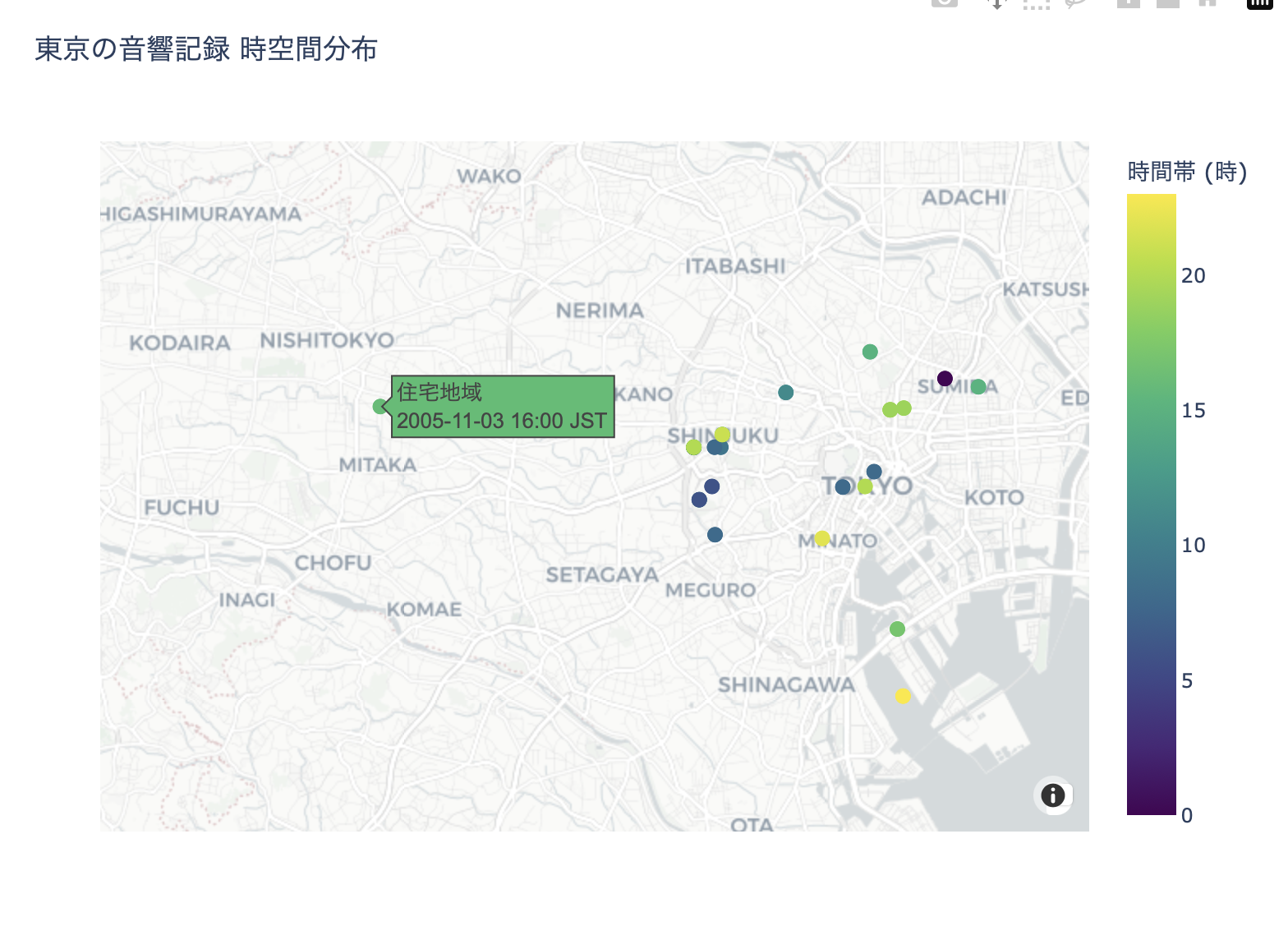
Task: Click the green point with 住宅地域 tooltip
Action: tap(380, 407)
